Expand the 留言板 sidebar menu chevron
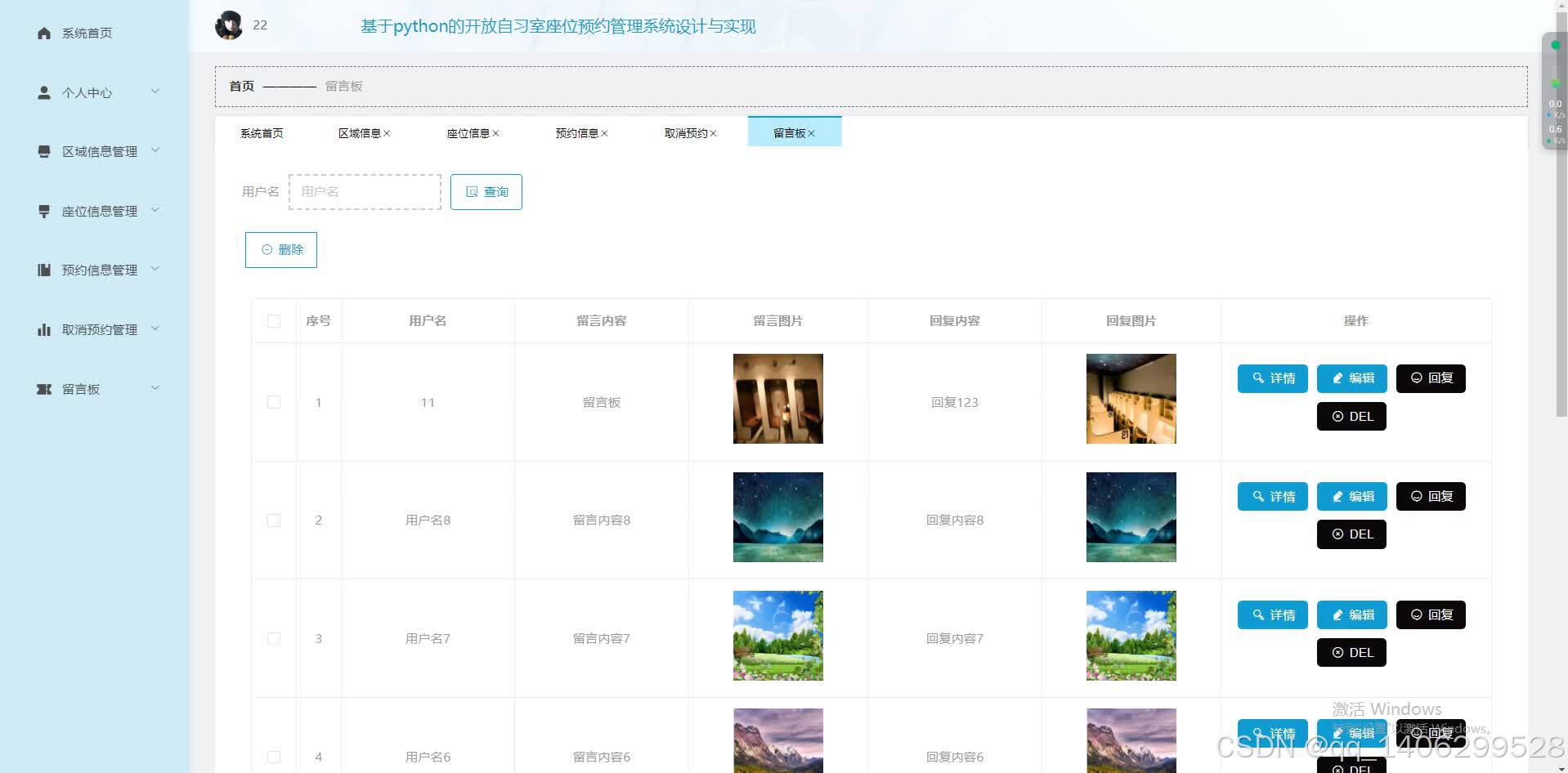The width and height of the screenshot is (1568, 773). point(155,388)
